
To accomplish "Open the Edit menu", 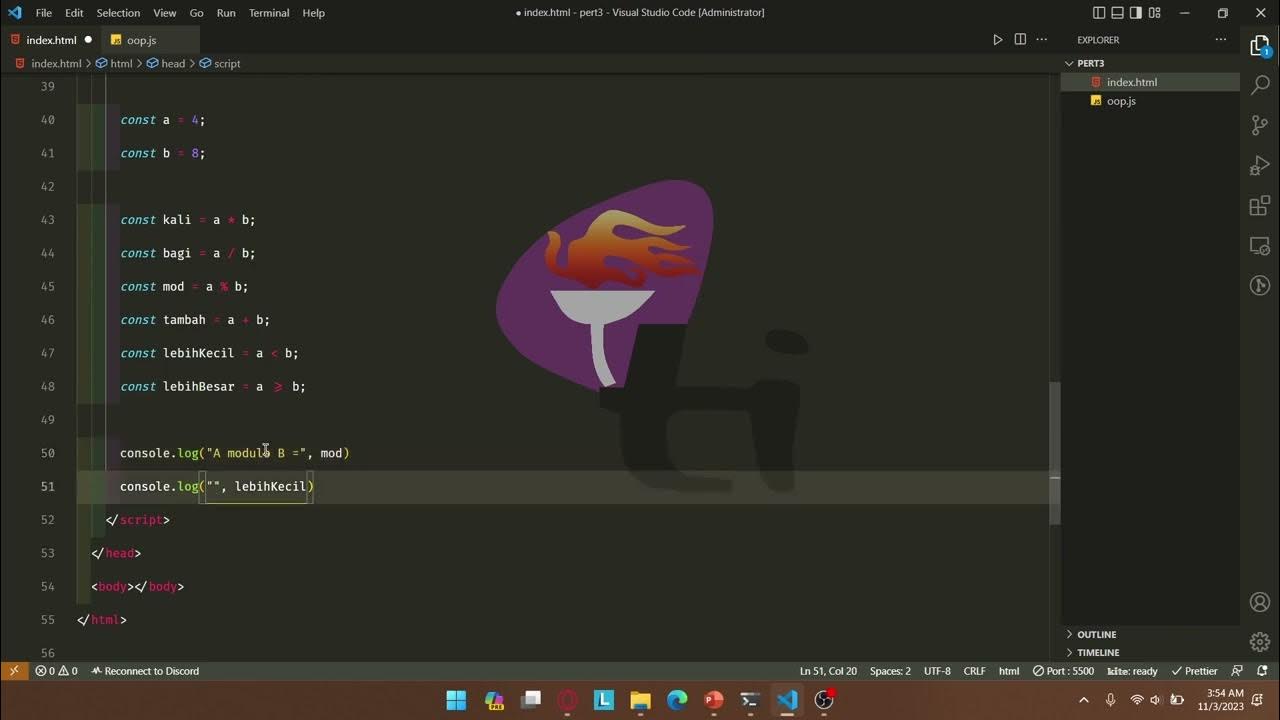I will [x=74, y=13].
